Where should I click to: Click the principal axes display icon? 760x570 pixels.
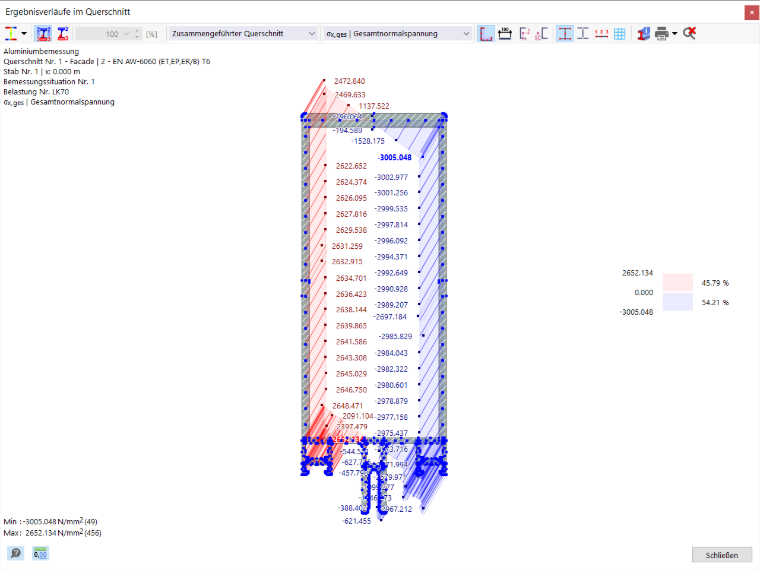[524, 33]
